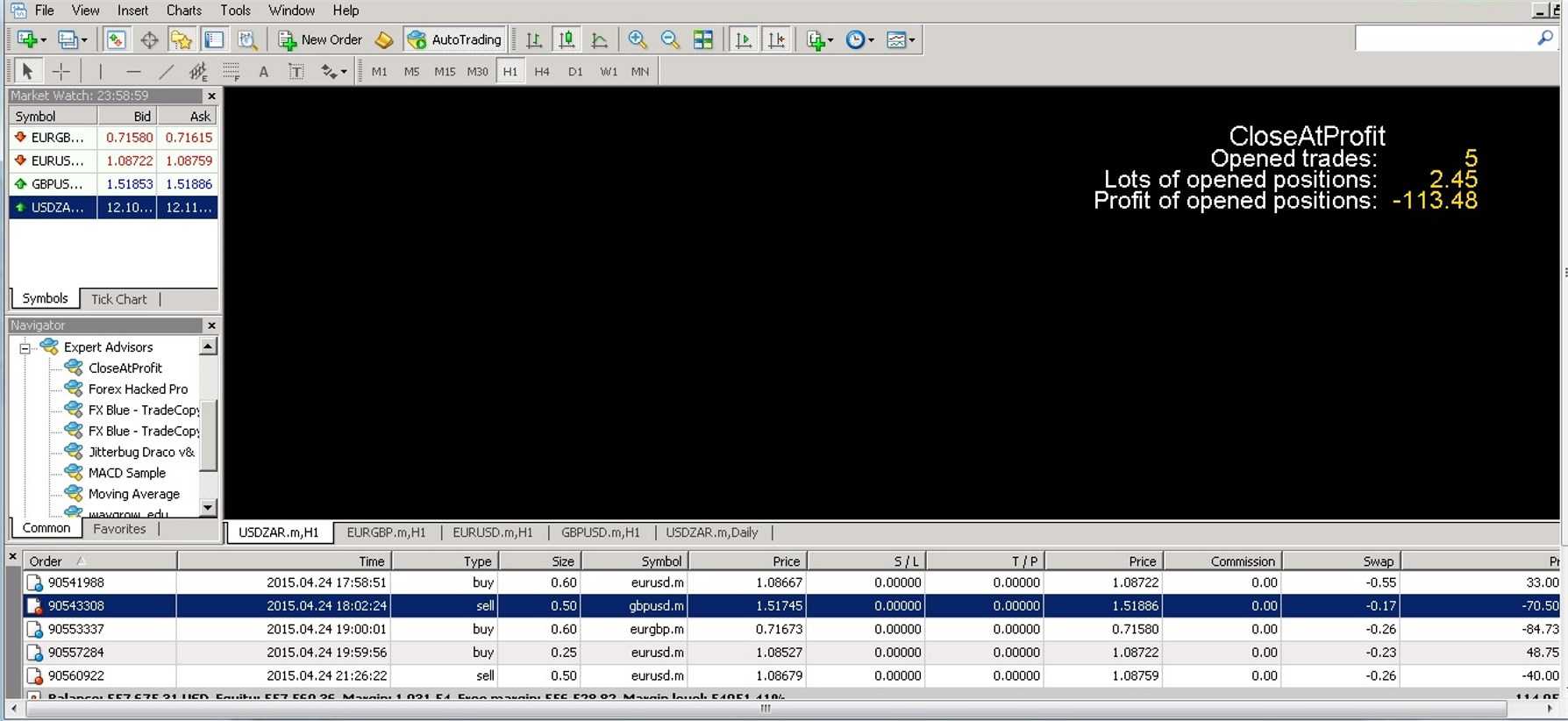Open MetaEditor with the yellow book icon
Screen dimensions: 1568x721
point(384,39)
